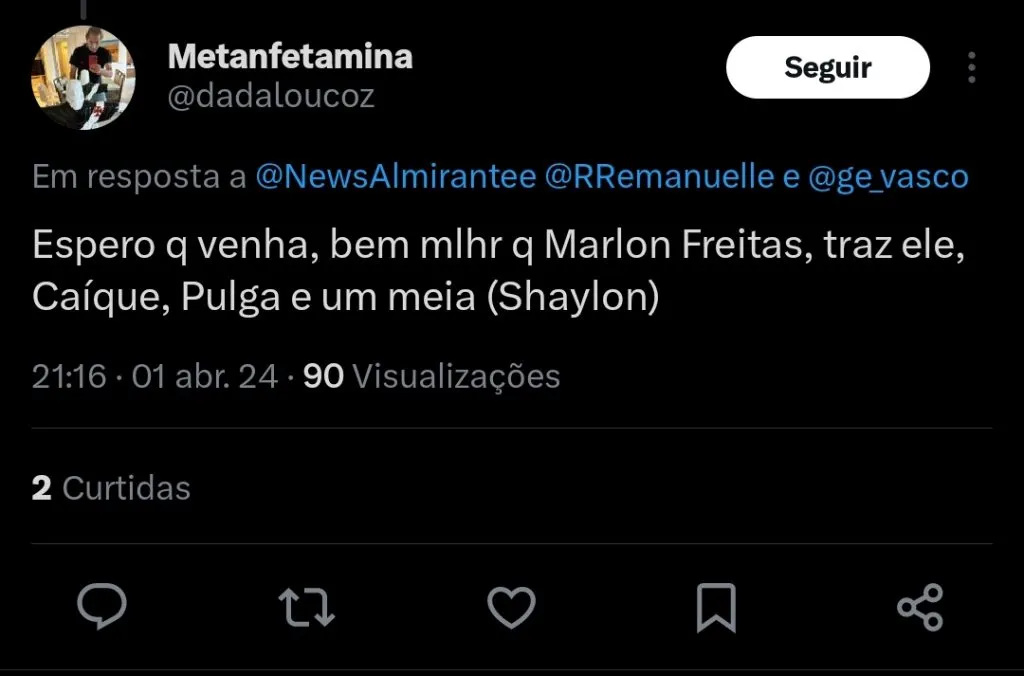Show the 2 Curtidas list

111,488
